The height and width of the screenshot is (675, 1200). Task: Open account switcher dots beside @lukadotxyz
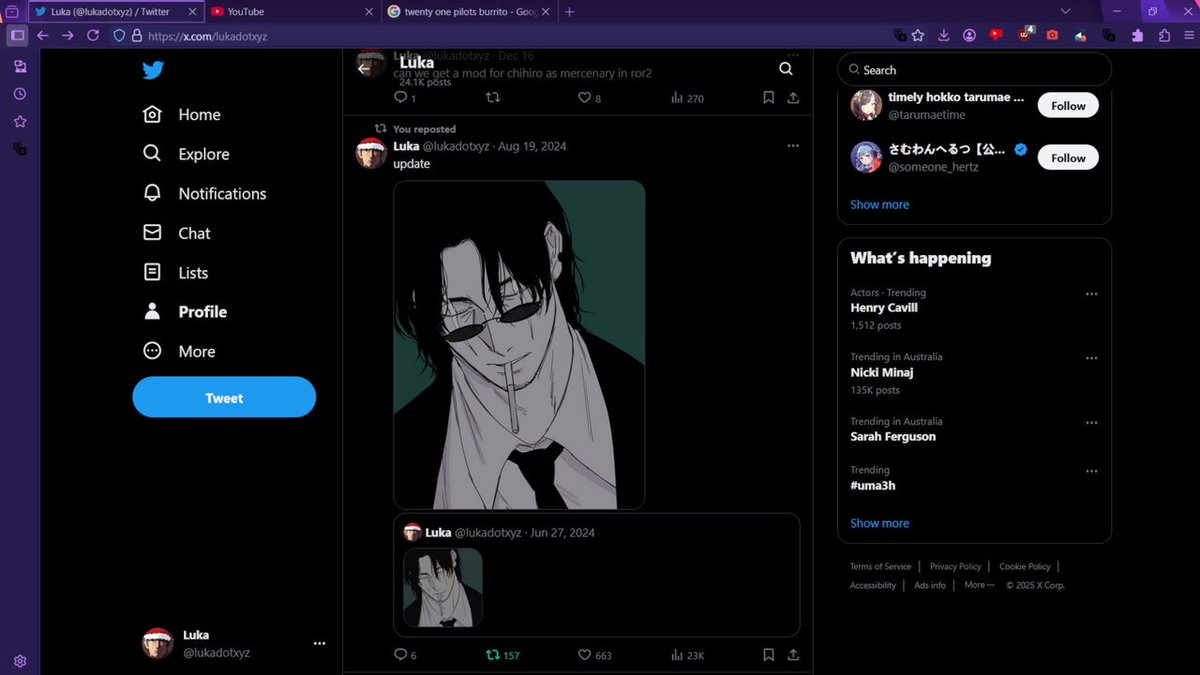click(319, 643)
